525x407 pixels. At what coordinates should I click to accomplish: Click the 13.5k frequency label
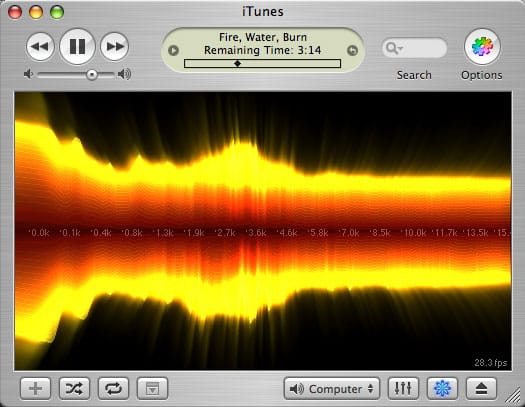click(475, 233)
